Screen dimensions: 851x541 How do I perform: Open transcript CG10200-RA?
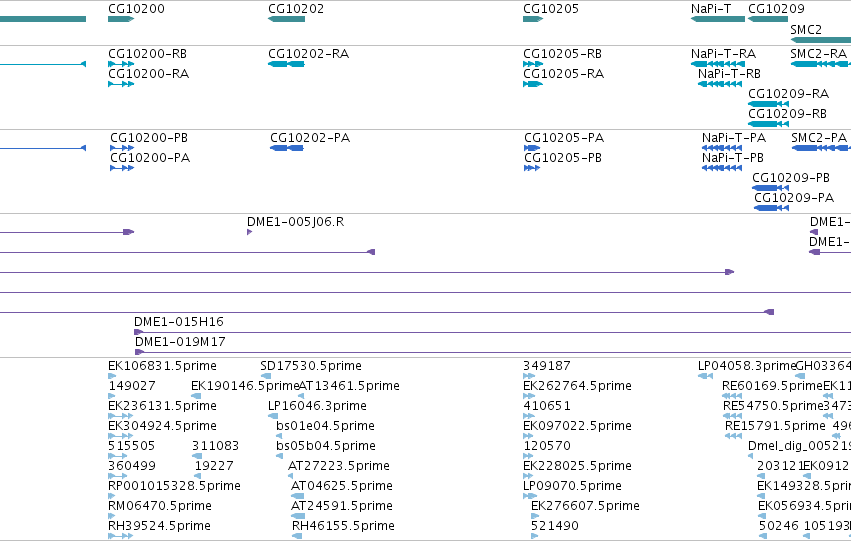click(121, 84)
